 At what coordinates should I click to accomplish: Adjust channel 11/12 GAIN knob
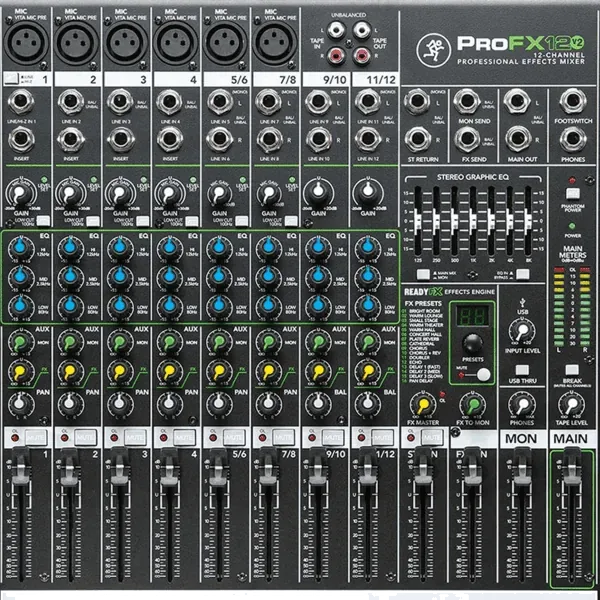pyautogui.click(x=367, y=192)
